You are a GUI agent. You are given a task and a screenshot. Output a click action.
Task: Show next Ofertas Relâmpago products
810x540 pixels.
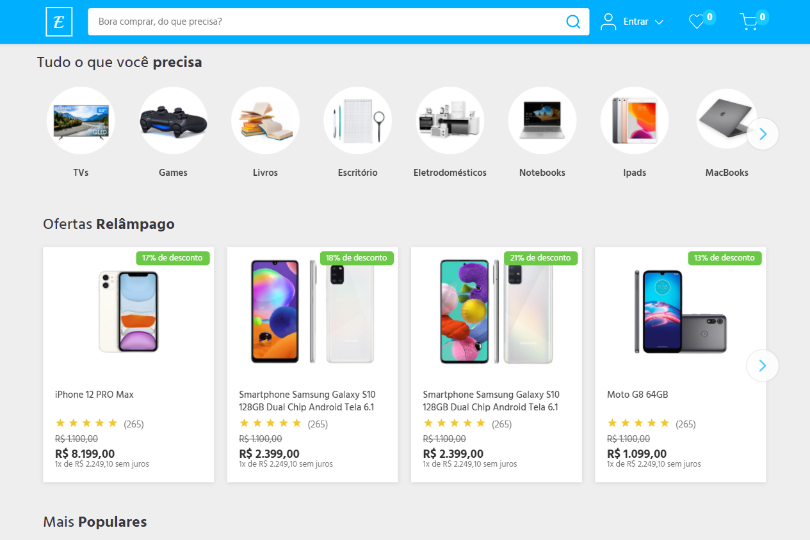click(762, 365)
